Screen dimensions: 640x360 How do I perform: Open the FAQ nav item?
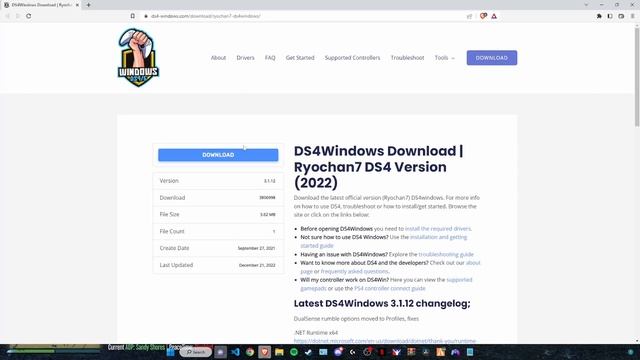click(x=270, y=58)
